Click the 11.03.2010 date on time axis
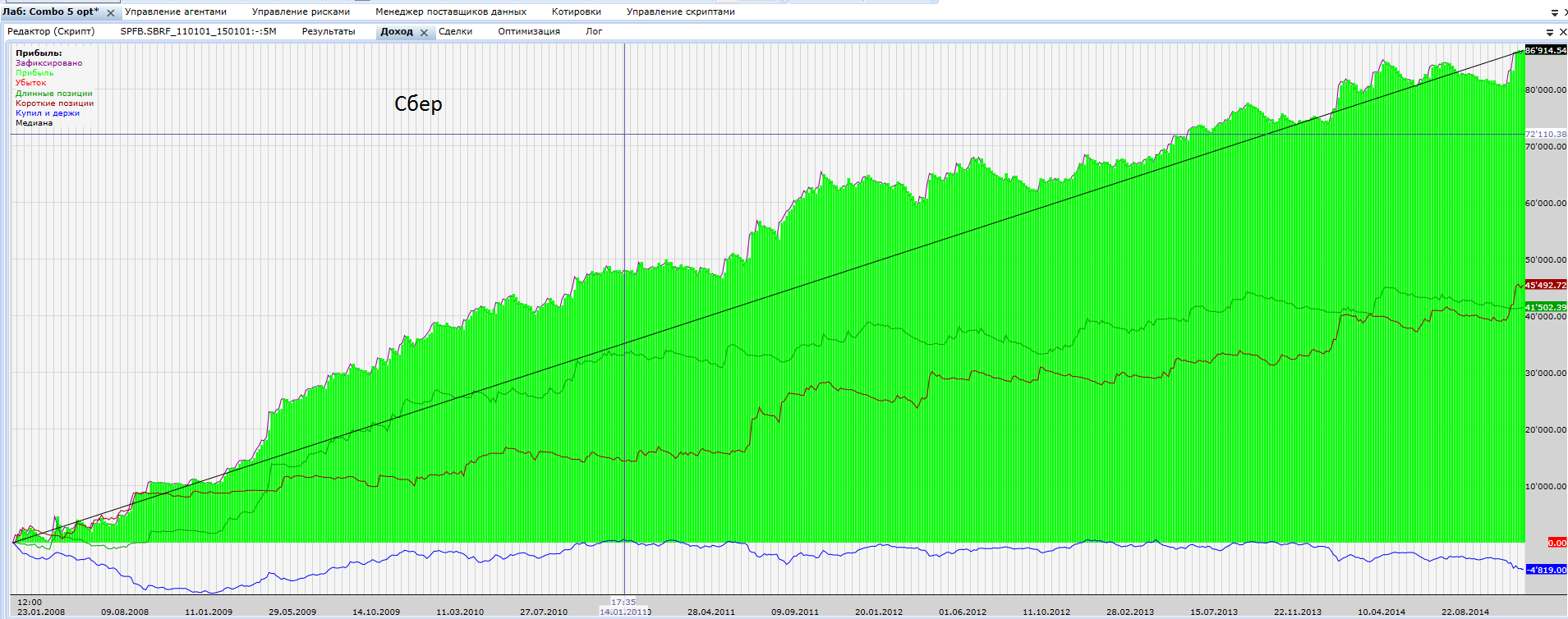 coord(460,612)
